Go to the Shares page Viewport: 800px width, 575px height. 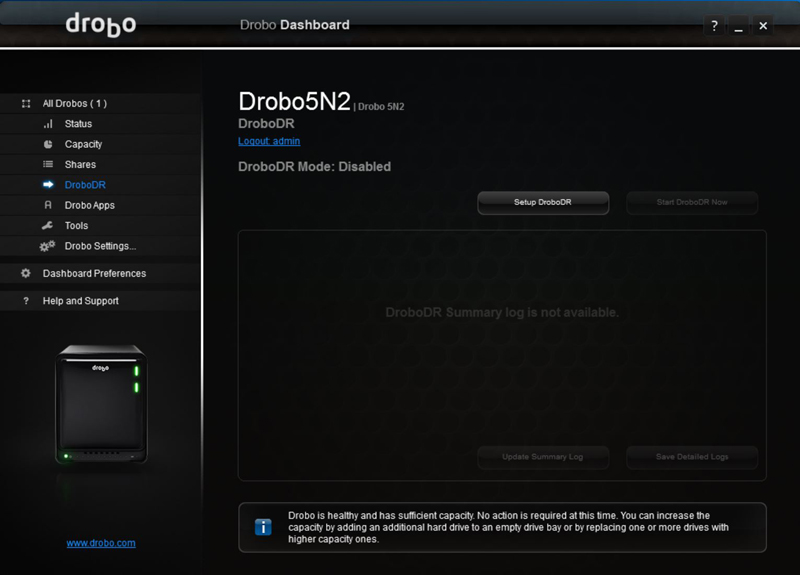click(80, 164)
